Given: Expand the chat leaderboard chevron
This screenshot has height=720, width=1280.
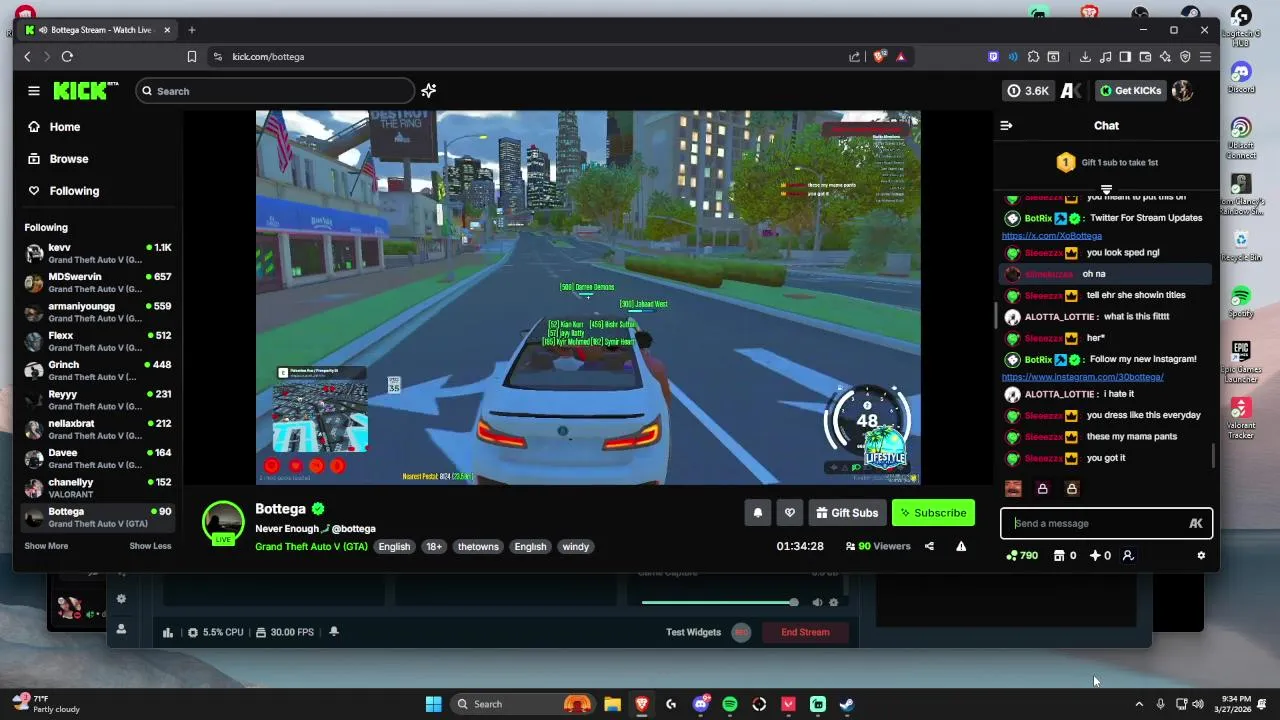Looking at the screenshot, I should 1106,189.
